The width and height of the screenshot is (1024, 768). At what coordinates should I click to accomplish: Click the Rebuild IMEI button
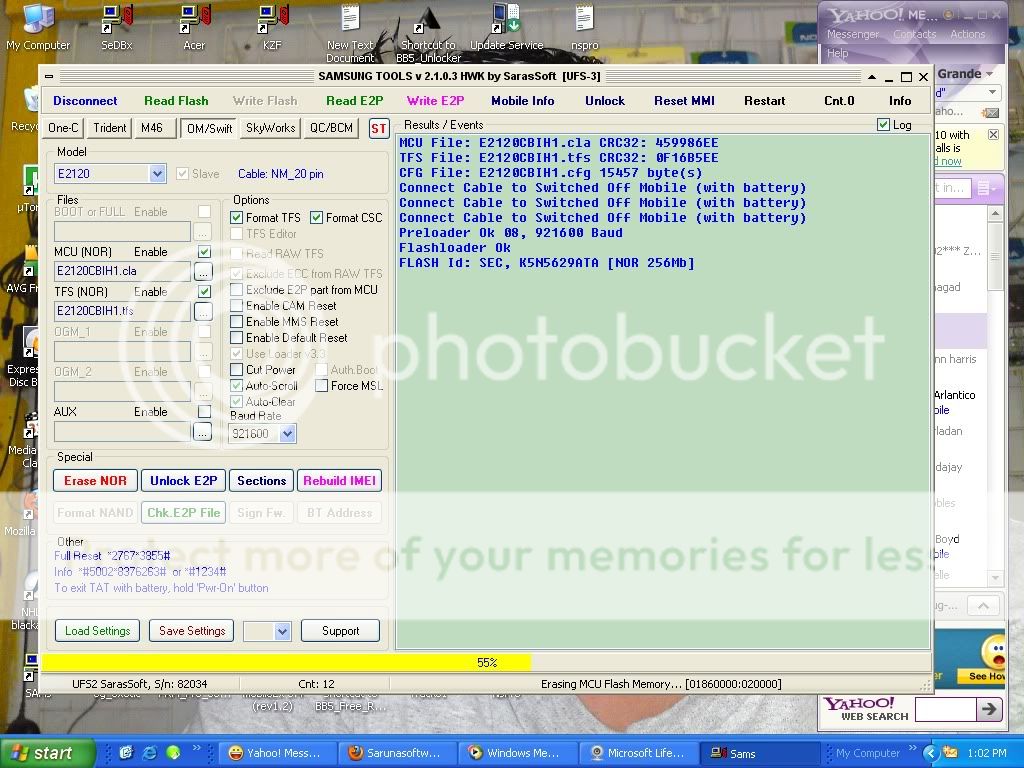pyautogui.click(x=340, y=481)
